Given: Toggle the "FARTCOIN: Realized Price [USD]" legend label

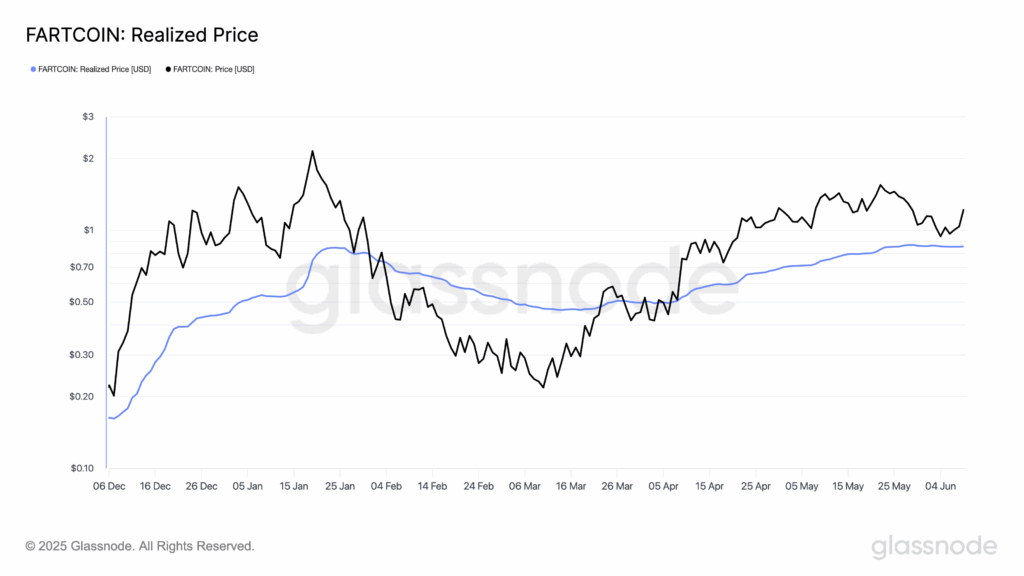Looking at the screenshot, I should click(94, 69).
